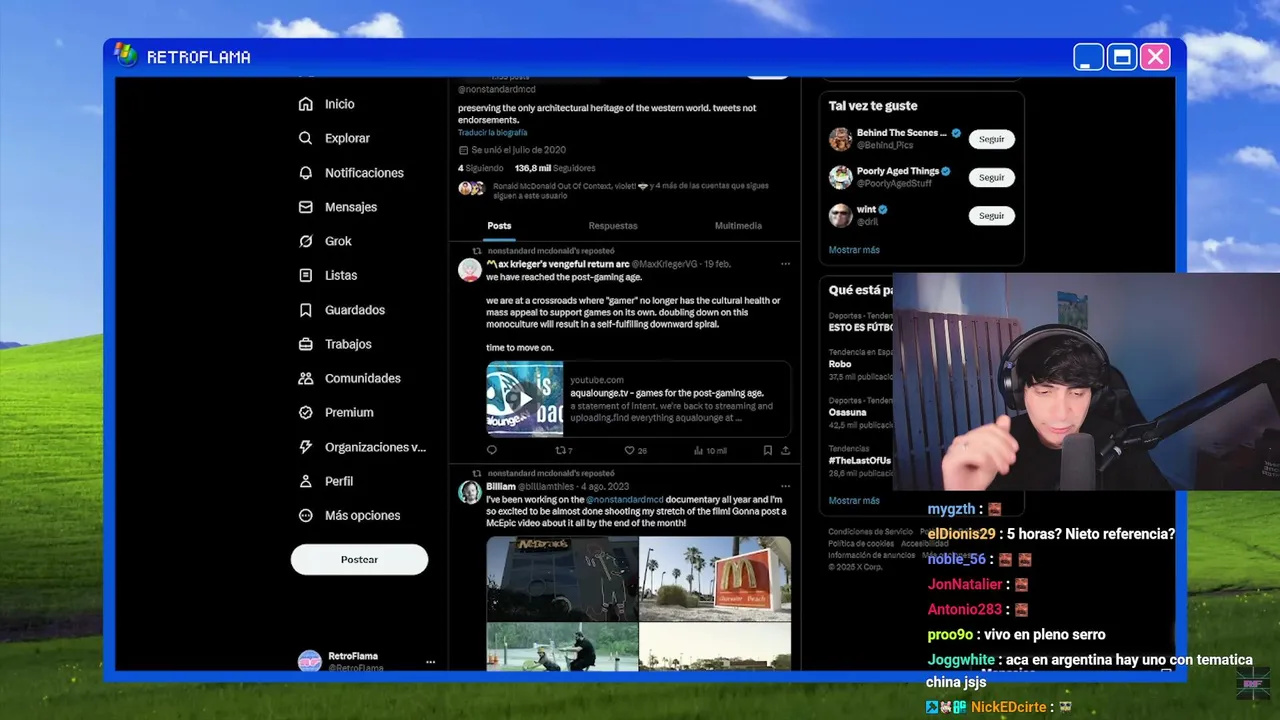Open the #TheLastOfUs trend
Screen dimensions: 1280x720
(859, 460)
